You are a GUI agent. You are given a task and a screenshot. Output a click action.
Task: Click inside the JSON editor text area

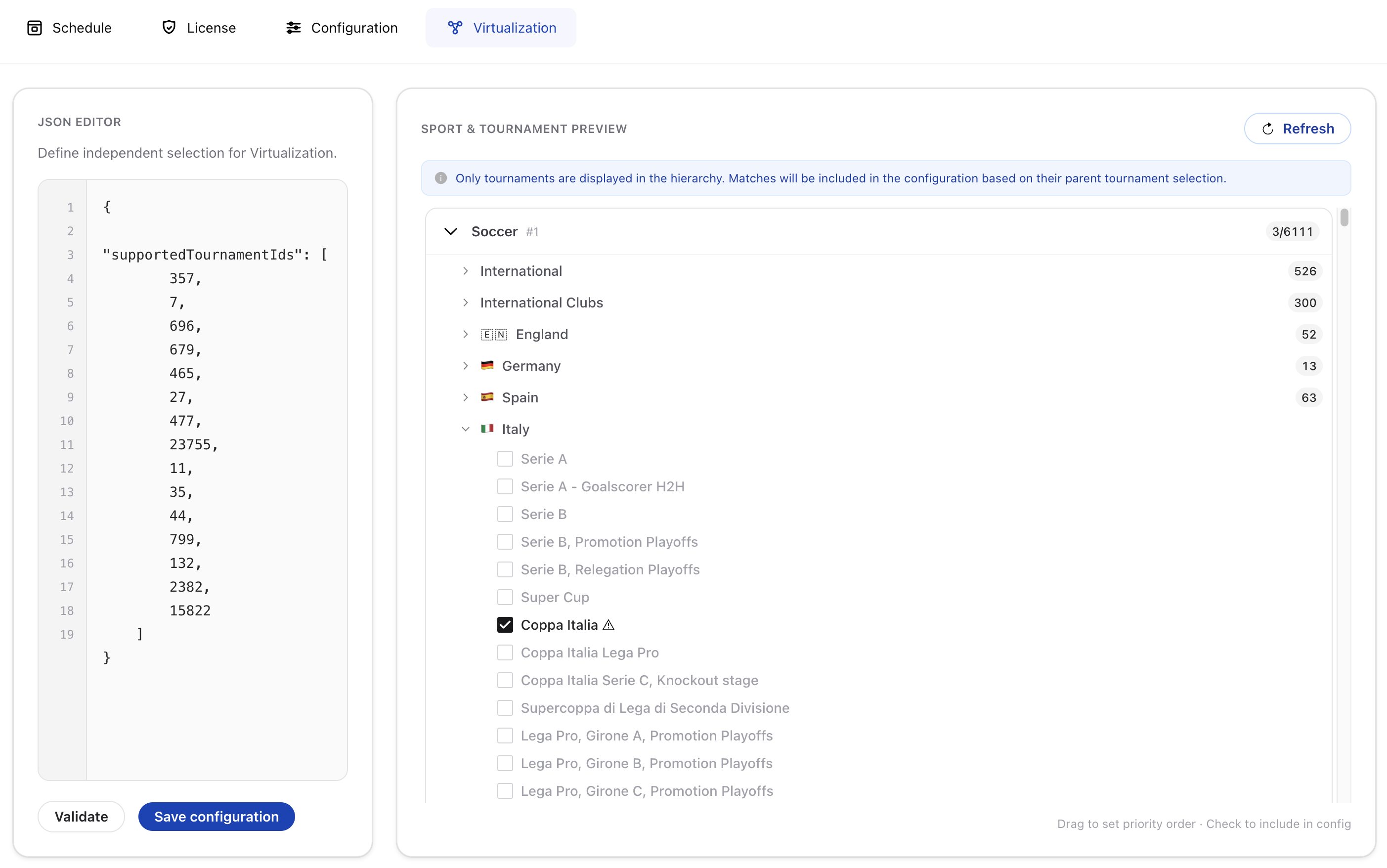[217, 479]
